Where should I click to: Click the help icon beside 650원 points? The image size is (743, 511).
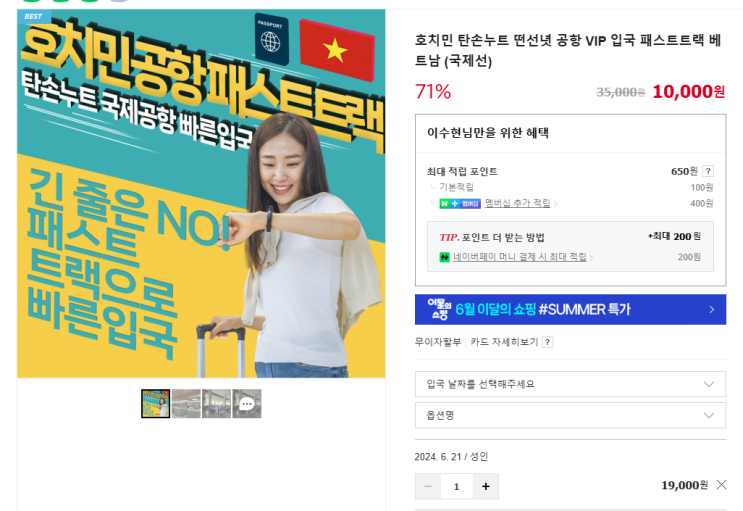pyautogui.click(x=708, y=171)
